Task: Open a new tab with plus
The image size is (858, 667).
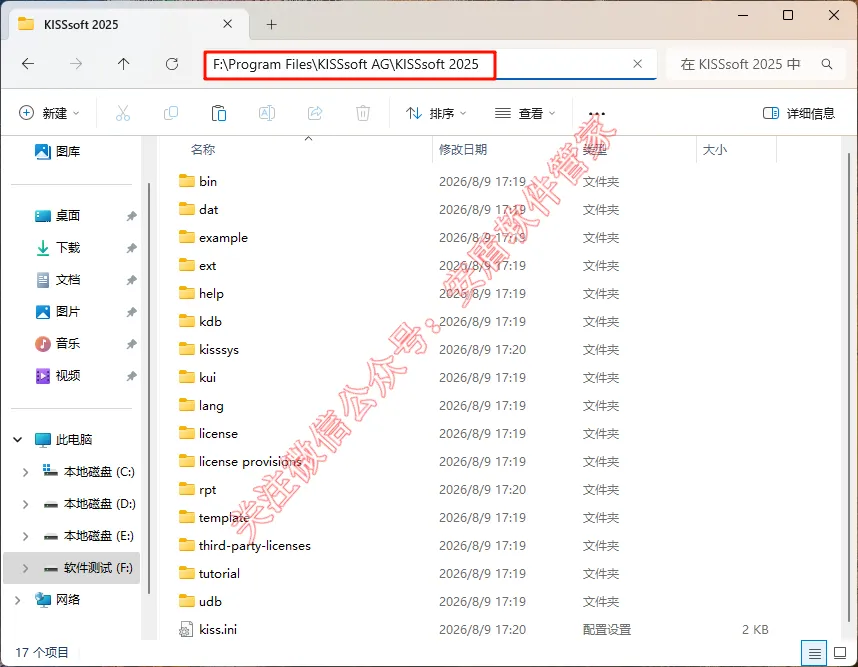Action: pyautogui.click(x=271, y=25)
